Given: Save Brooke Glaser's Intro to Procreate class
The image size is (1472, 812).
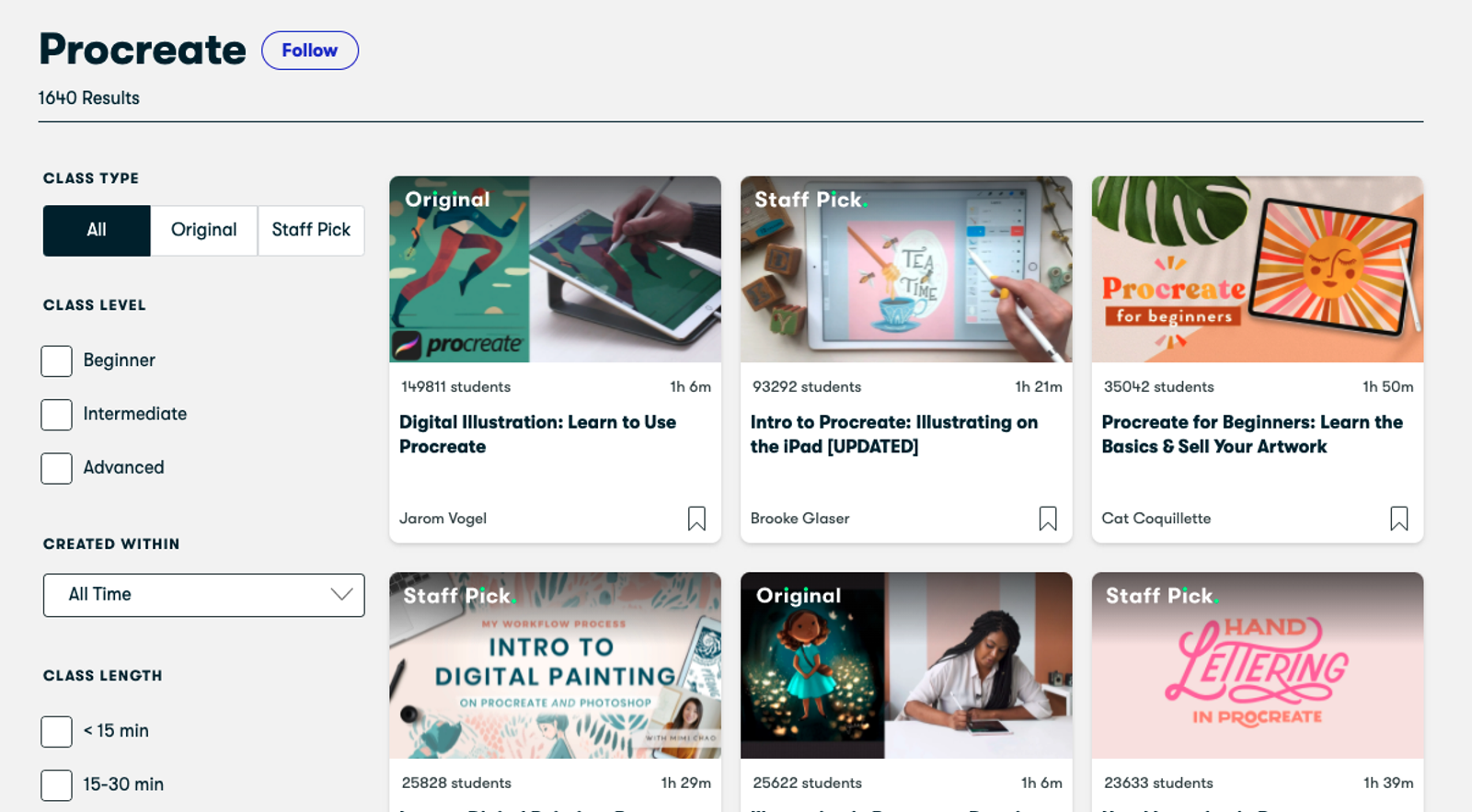Looking at the screenshot, I should coord(1047,519).
